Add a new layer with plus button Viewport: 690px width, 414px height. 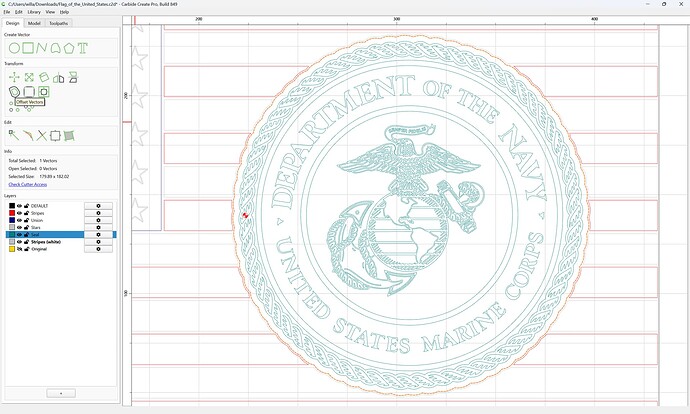click(61, 393)
